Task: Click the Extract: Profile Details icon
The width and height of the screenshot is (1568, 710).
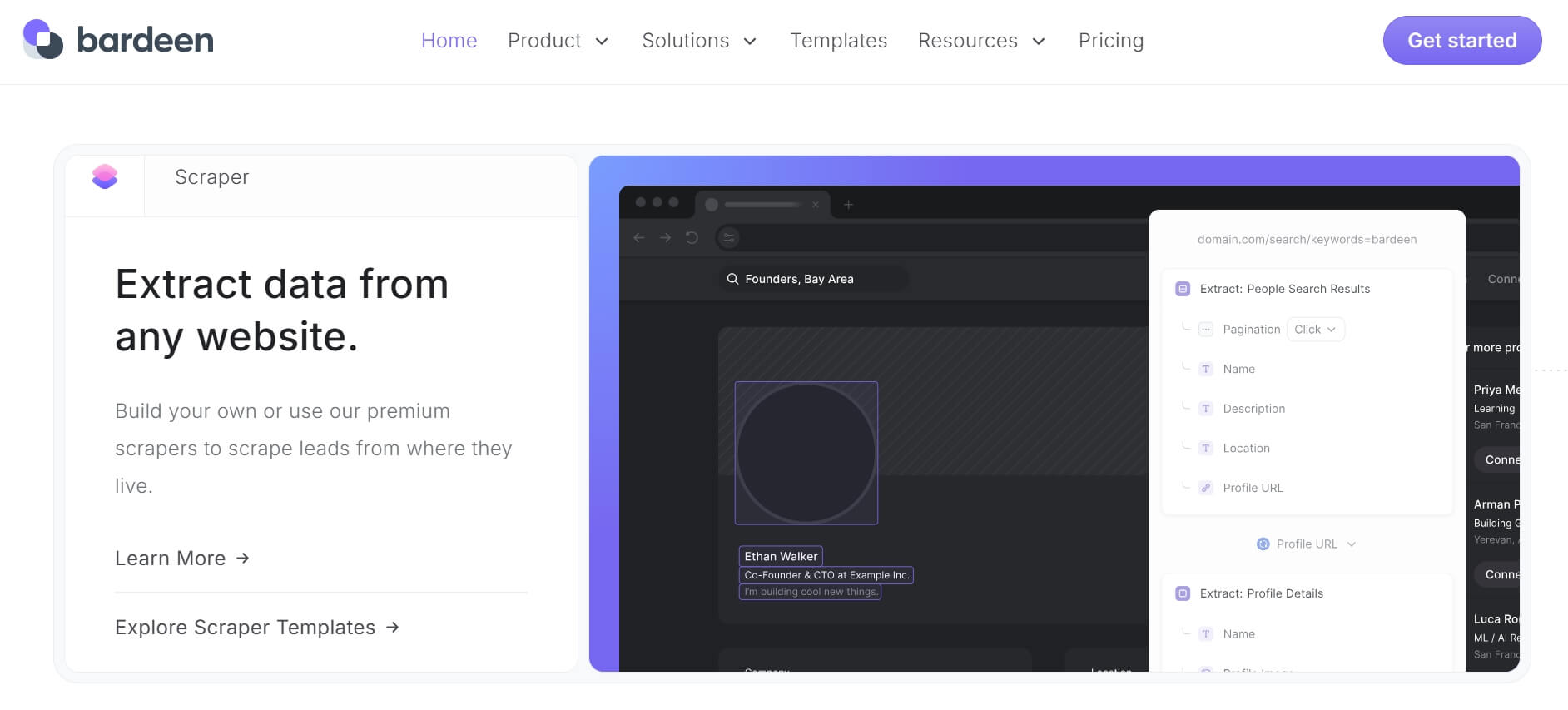Action: point(1182,593)
